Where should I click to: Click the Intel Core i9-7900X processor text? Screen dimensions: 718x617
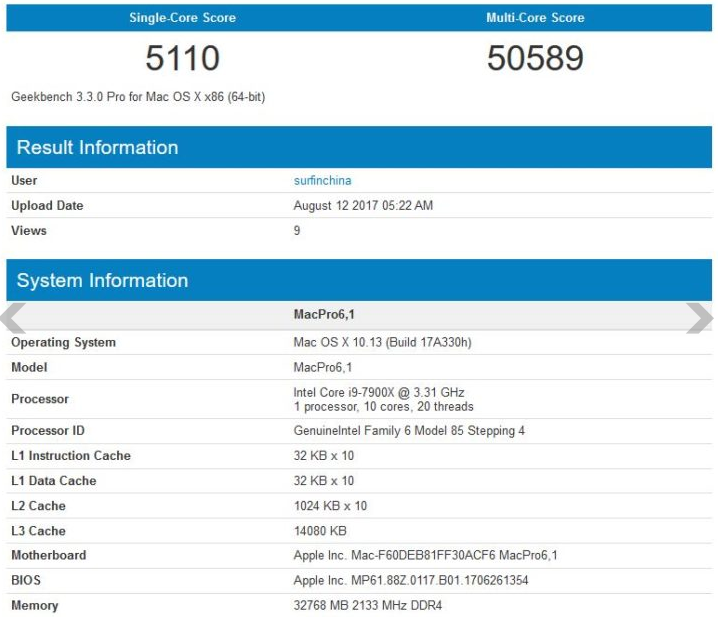point(379,392)
